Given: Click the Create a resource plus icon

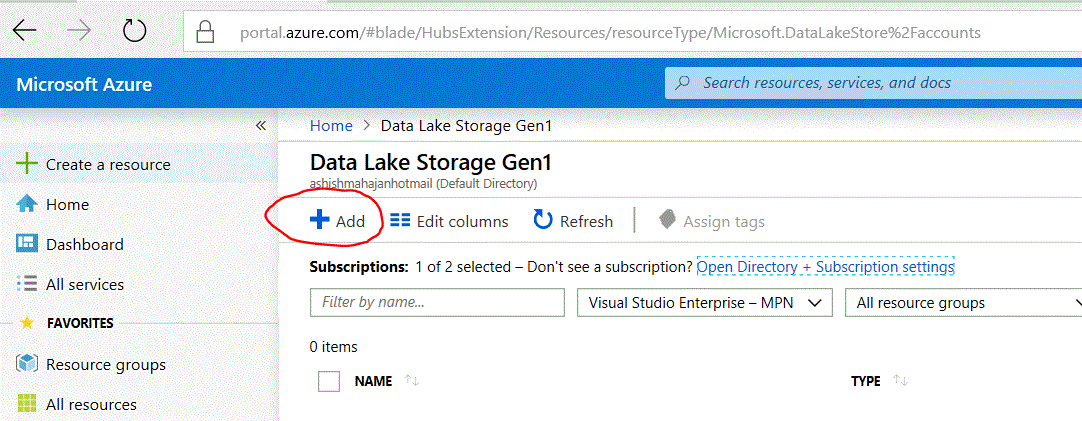Looking at the screenshot, I should pos(27,164).
